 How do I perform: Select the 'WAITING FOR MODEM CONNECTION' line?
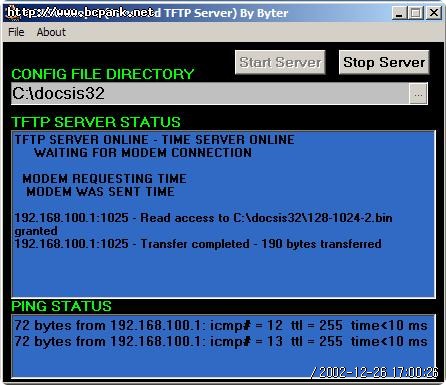[x=143, y=153]
